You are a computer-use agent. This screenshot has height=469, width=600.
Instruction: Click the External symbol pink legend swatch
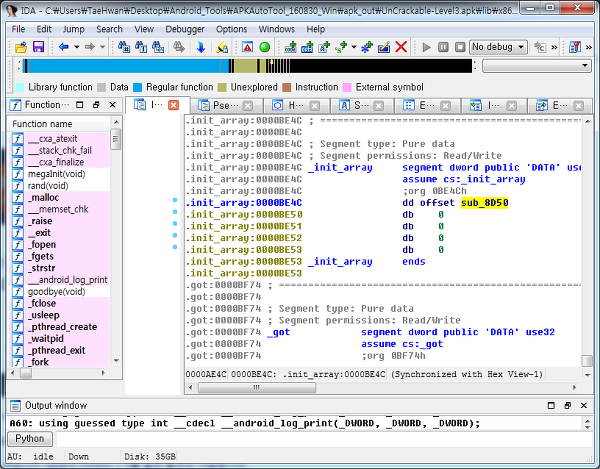(347, 87)
